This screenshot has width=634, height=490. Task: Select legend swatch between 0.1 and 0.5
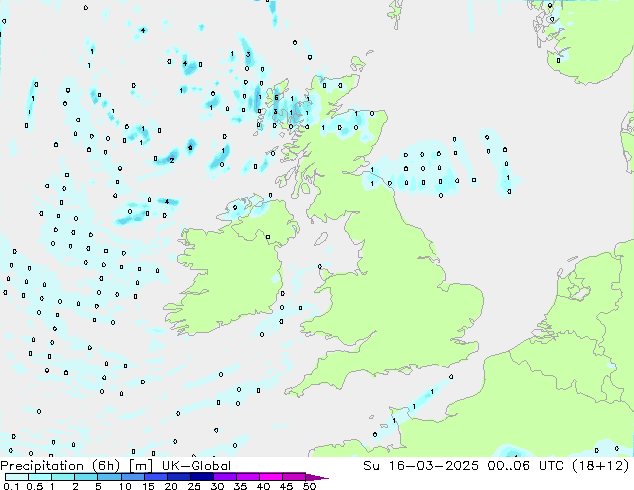tap(17, 477)
